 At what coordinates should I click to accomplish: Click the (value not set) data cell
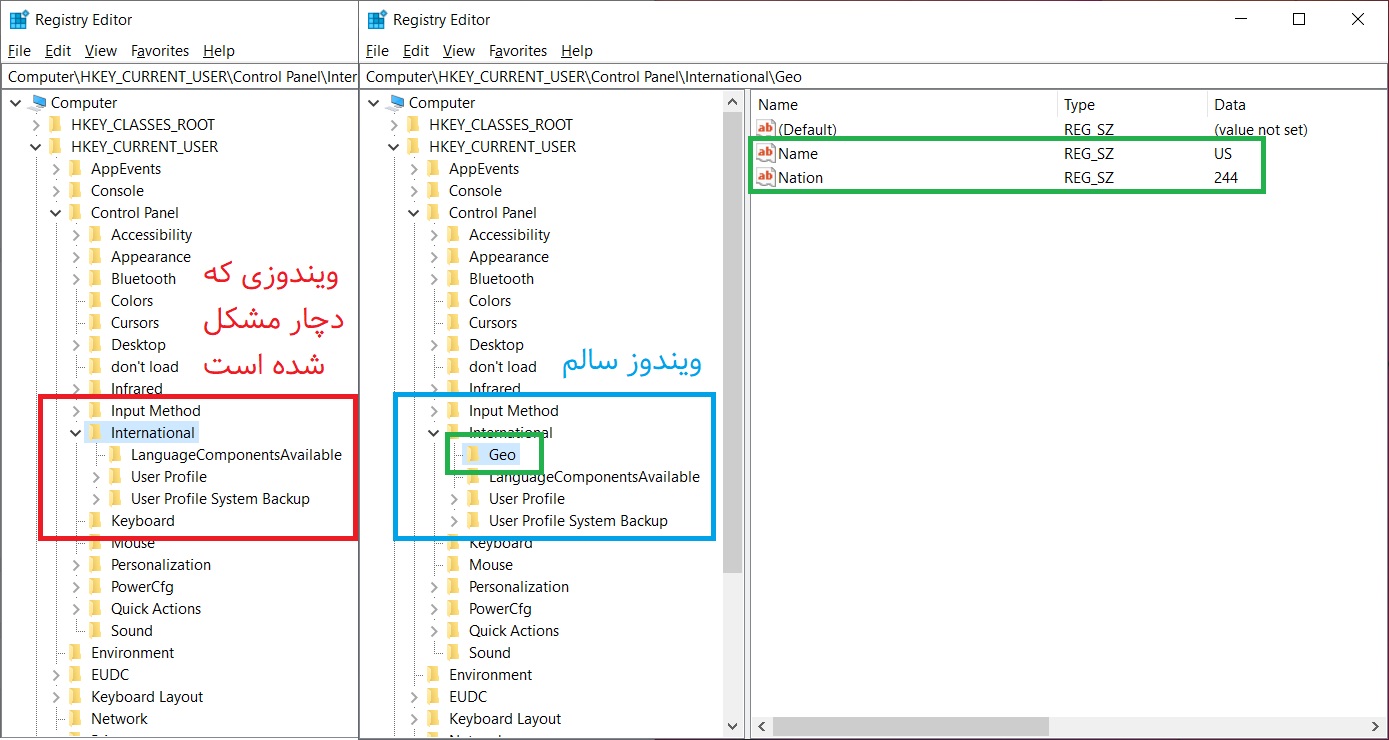tap(1260, 129)
